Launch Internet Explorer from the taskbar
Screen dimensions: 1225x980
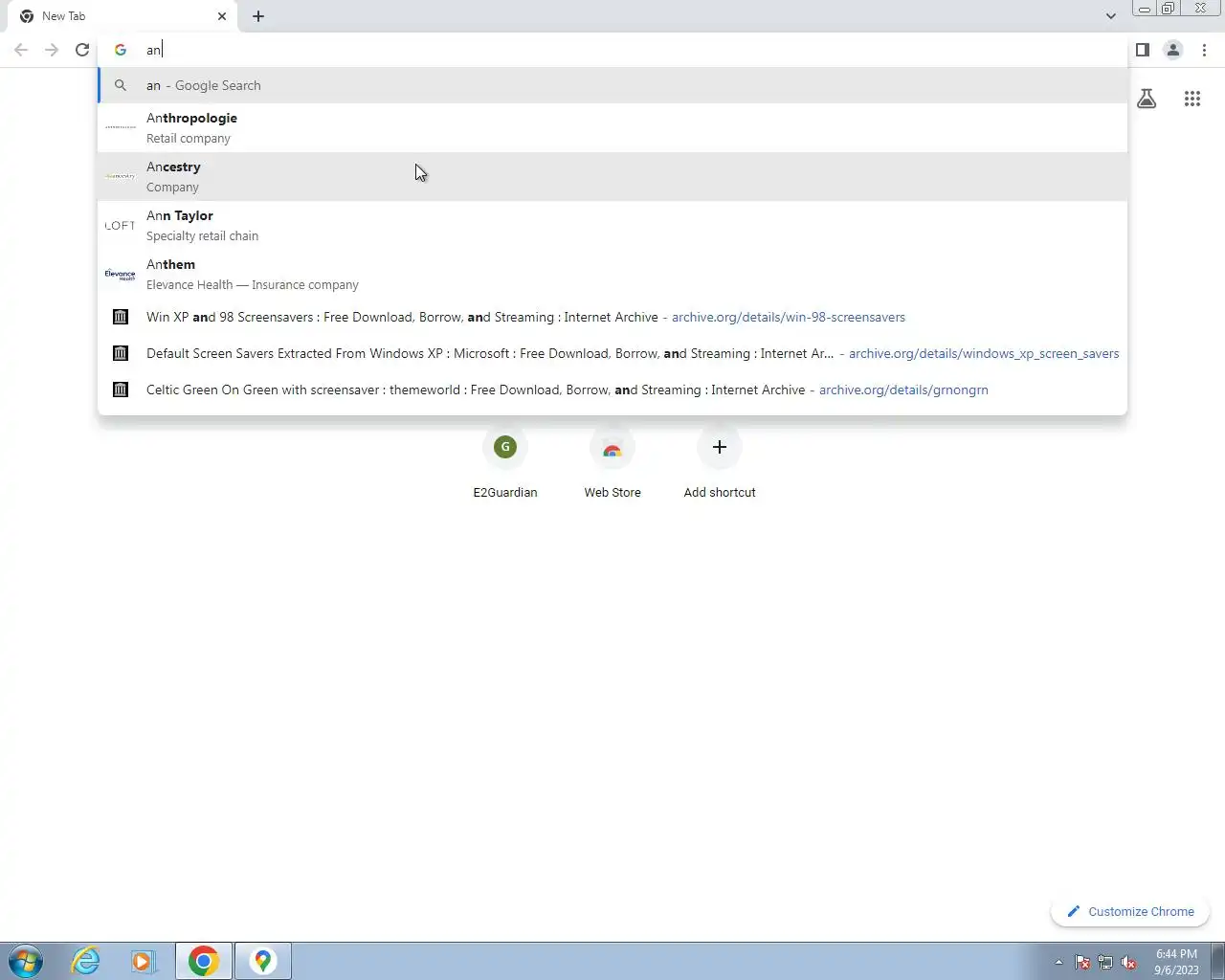pos(86,961)
